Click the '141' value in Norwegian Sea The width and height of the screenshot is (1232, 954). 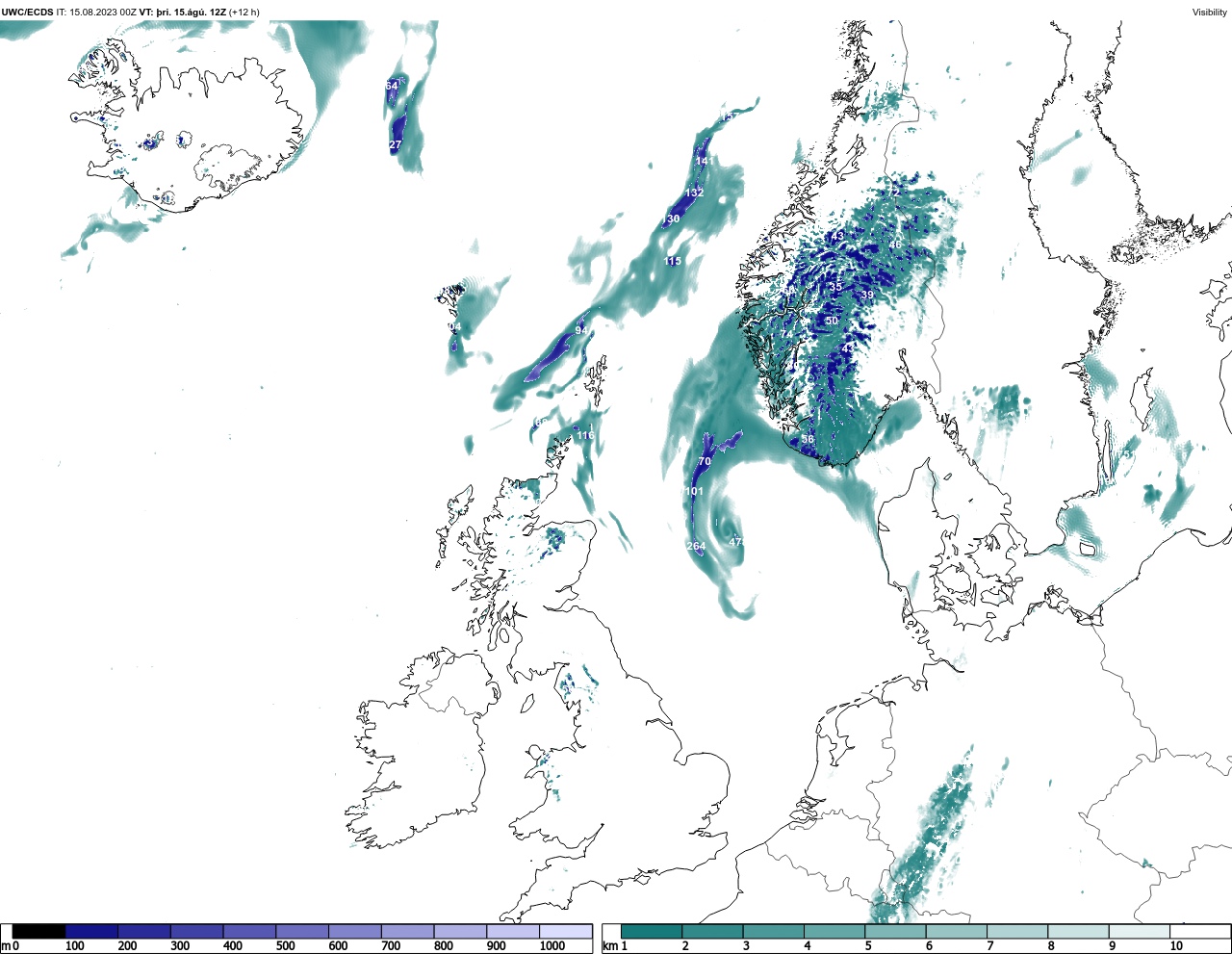pyautogui.click(x=705, y=161)
